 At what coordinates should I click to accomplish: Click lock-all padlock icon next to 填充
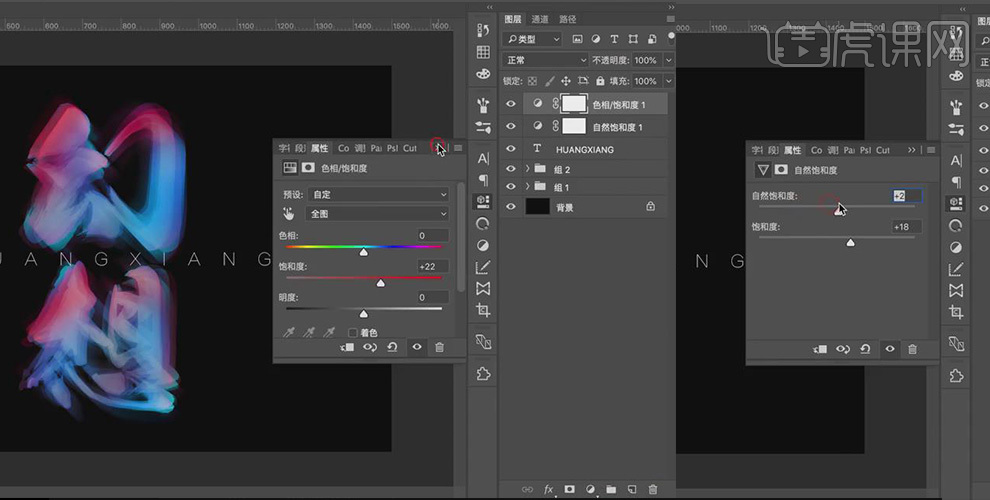point(600,81)
